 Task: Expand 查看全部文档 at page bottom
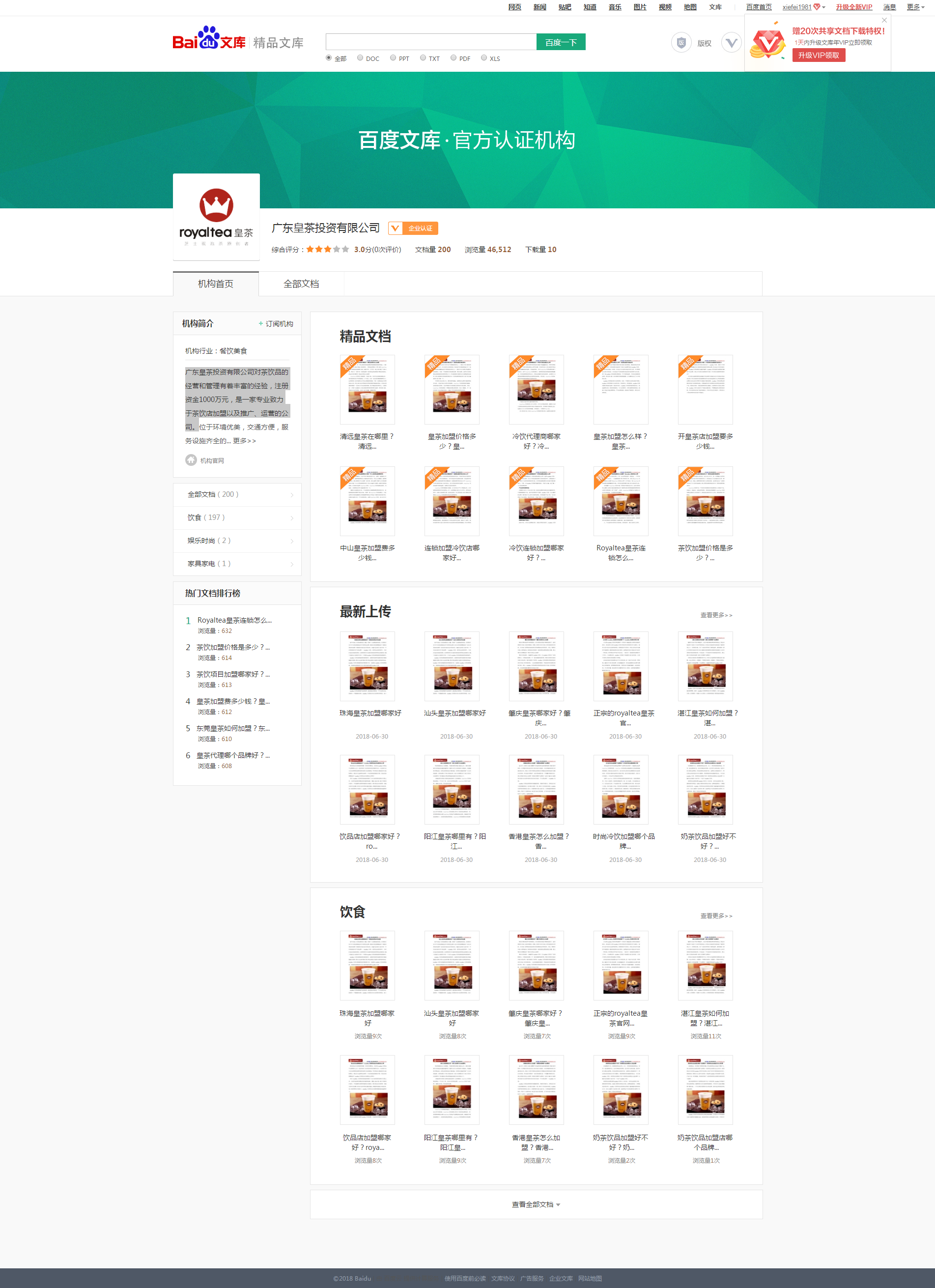(x=536, y=1204)
